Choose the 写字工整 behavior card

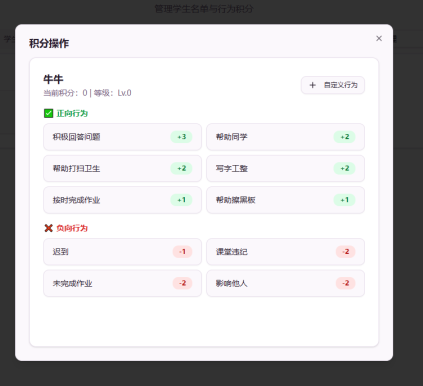[x=285, y=168]
